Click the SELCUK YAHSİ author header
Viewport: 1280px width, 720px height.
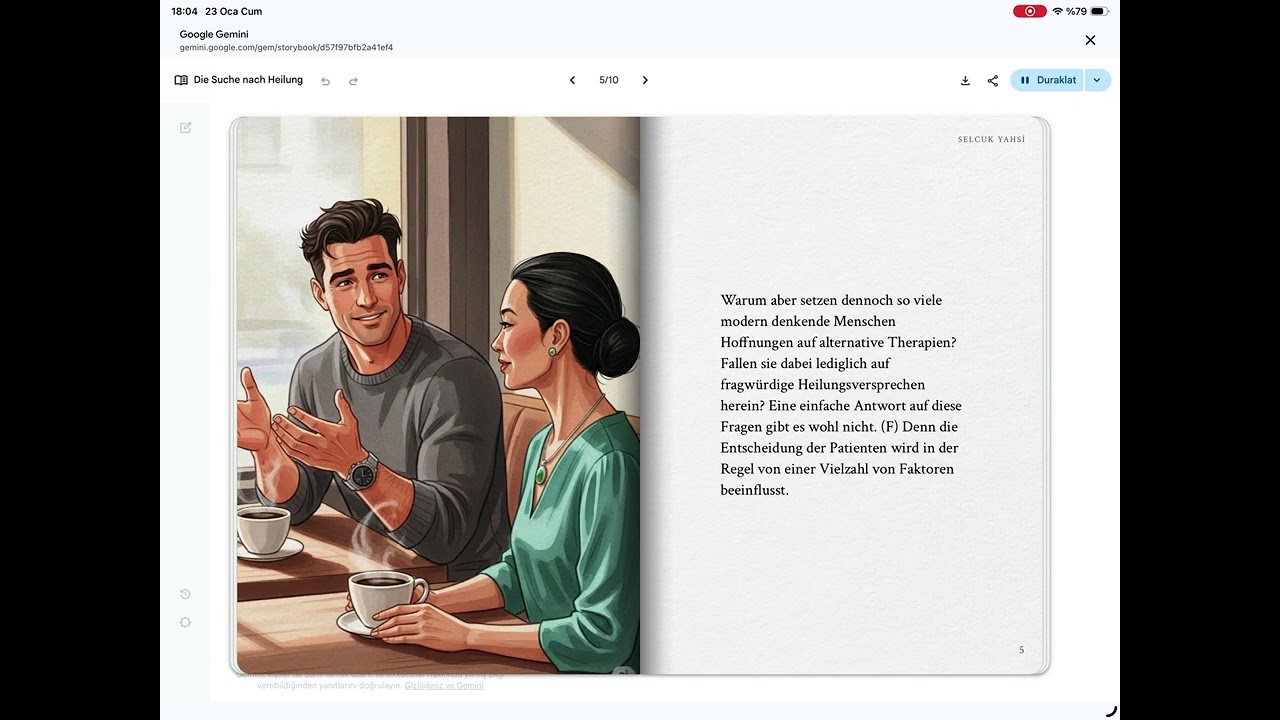[991, 139]
